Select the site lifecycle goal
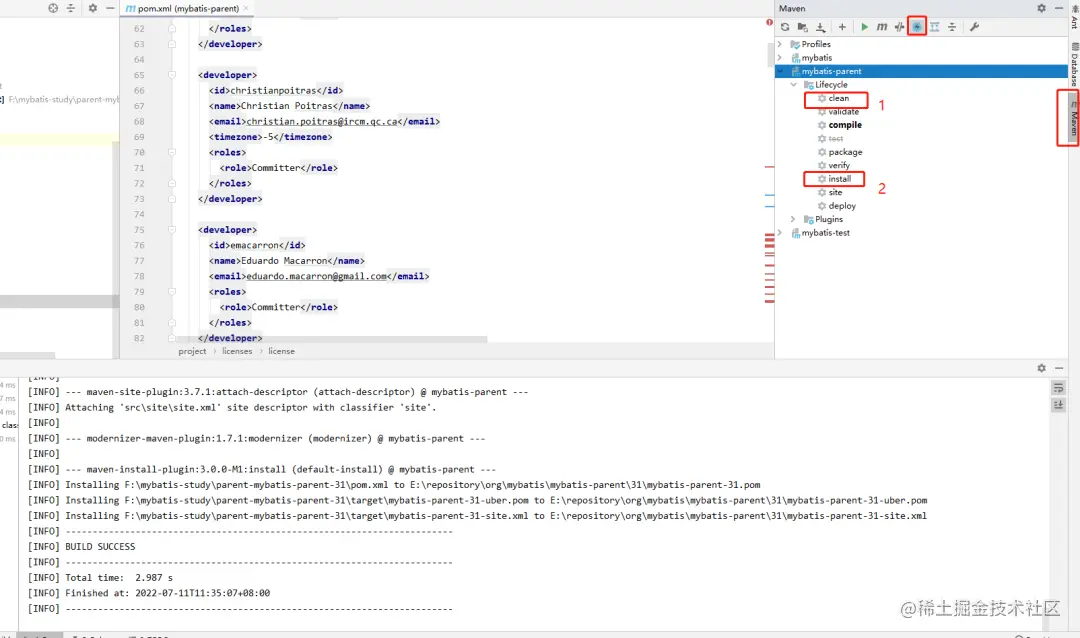Image resolution: width=1080 pixels, height=638 pixels. 835,192
